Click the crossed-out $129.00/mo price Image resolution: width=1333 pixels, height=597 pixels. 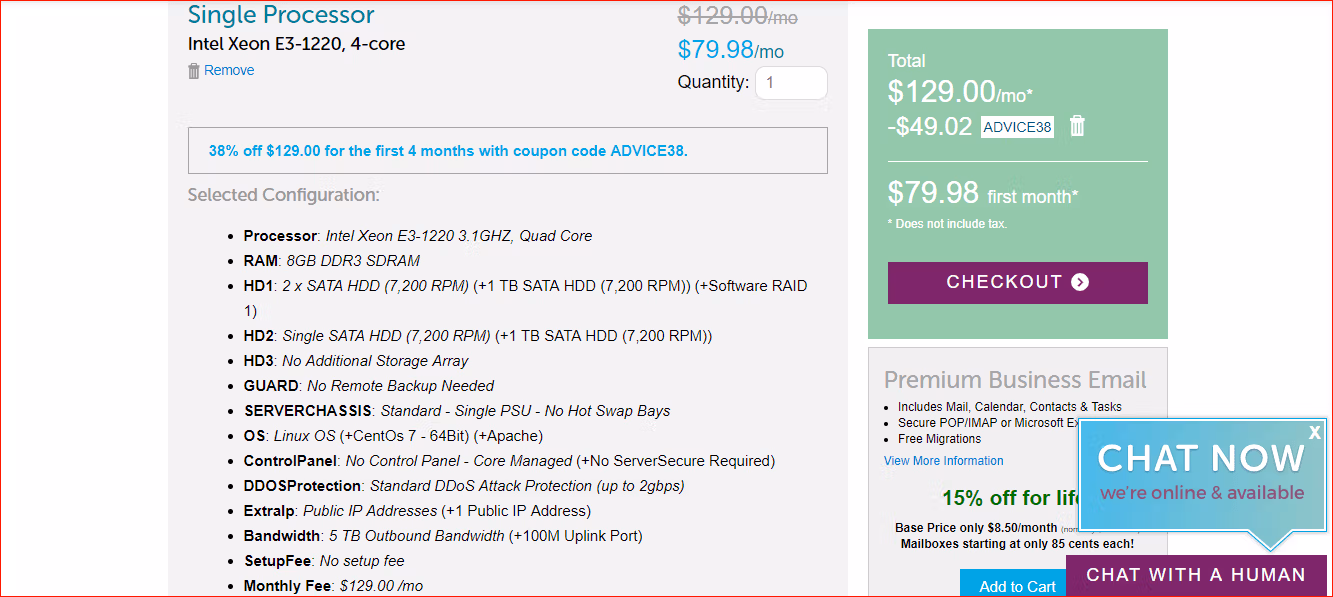[737, 16]
